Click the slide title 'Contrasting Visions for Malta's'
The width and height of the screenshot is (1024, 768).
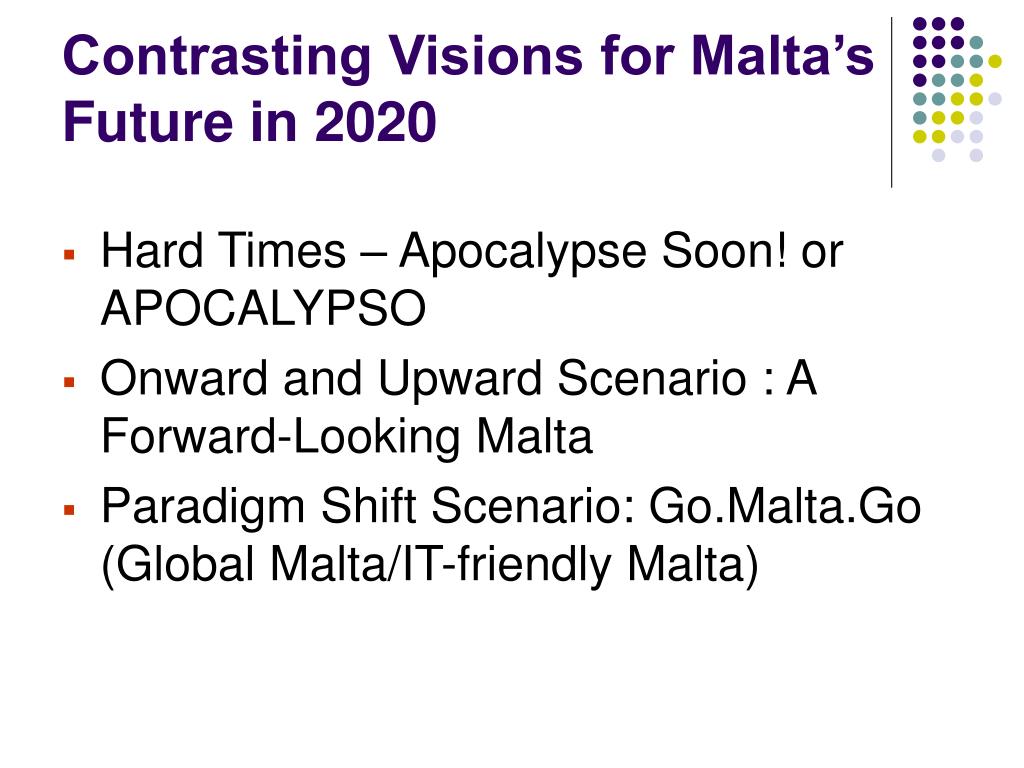(x=468, y=56)
